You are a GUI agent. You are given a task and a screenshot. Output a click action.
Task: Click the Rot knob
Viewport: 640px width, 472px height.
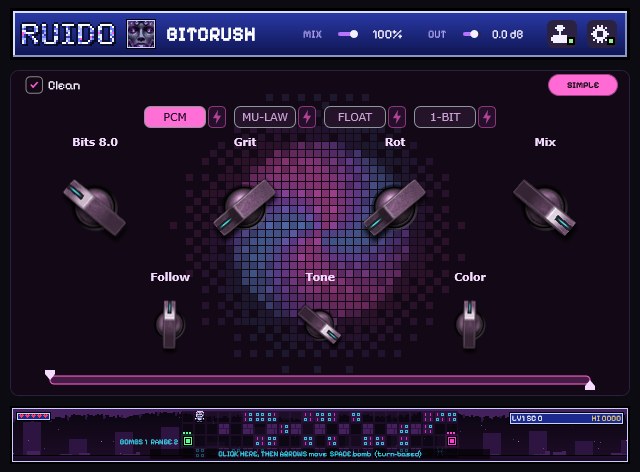[x=395, y=207]
